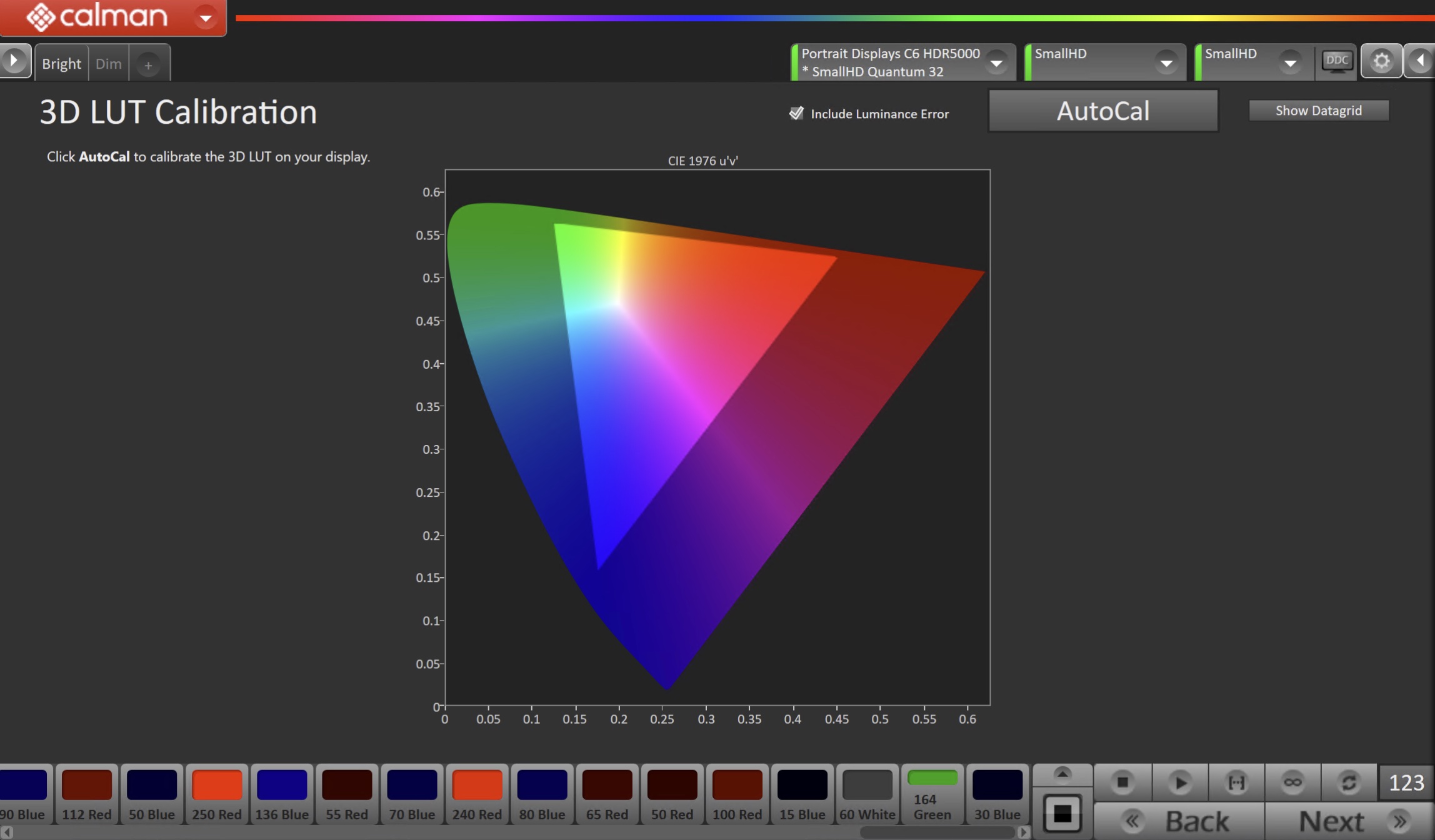Click the stop measurement icon

[1122, 782]
